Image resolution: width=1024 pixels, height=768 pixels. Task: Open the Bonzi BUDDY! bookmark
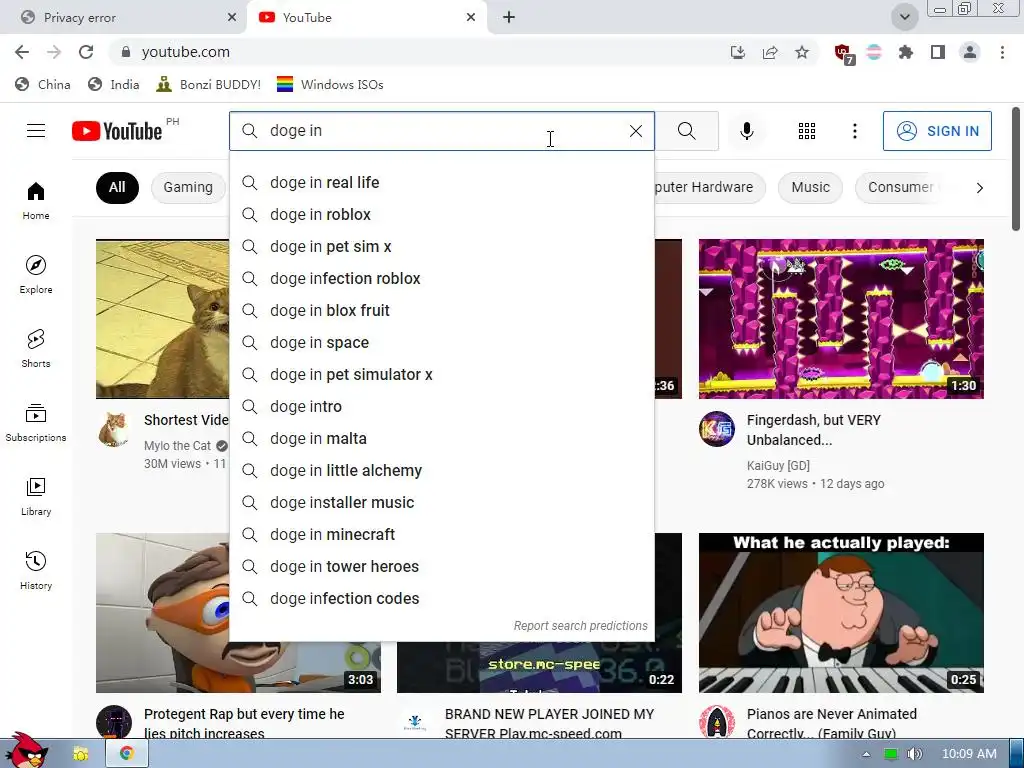209,84
